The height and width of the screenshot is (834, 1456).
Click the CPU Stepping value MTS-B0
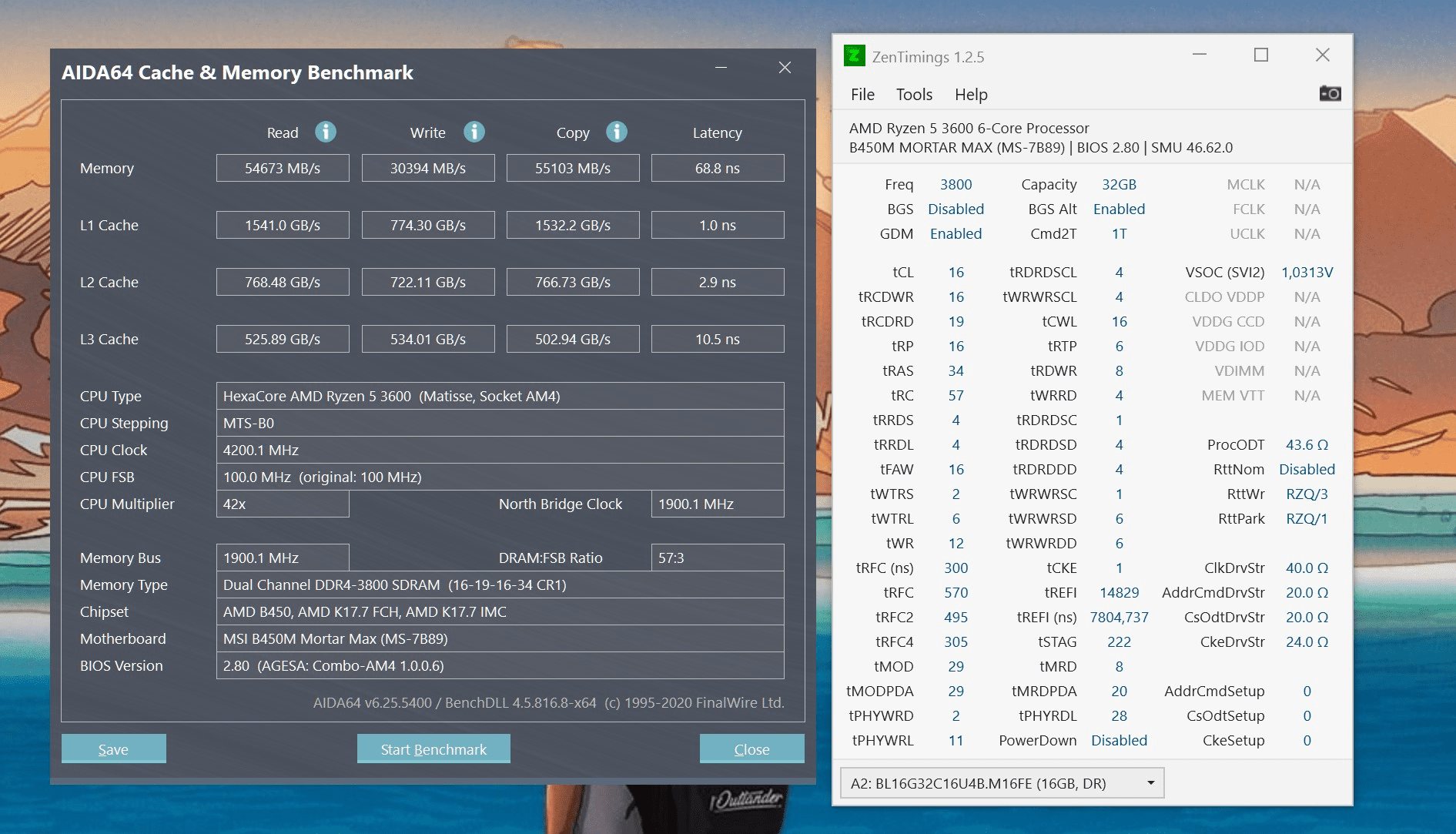coord(500,423)
